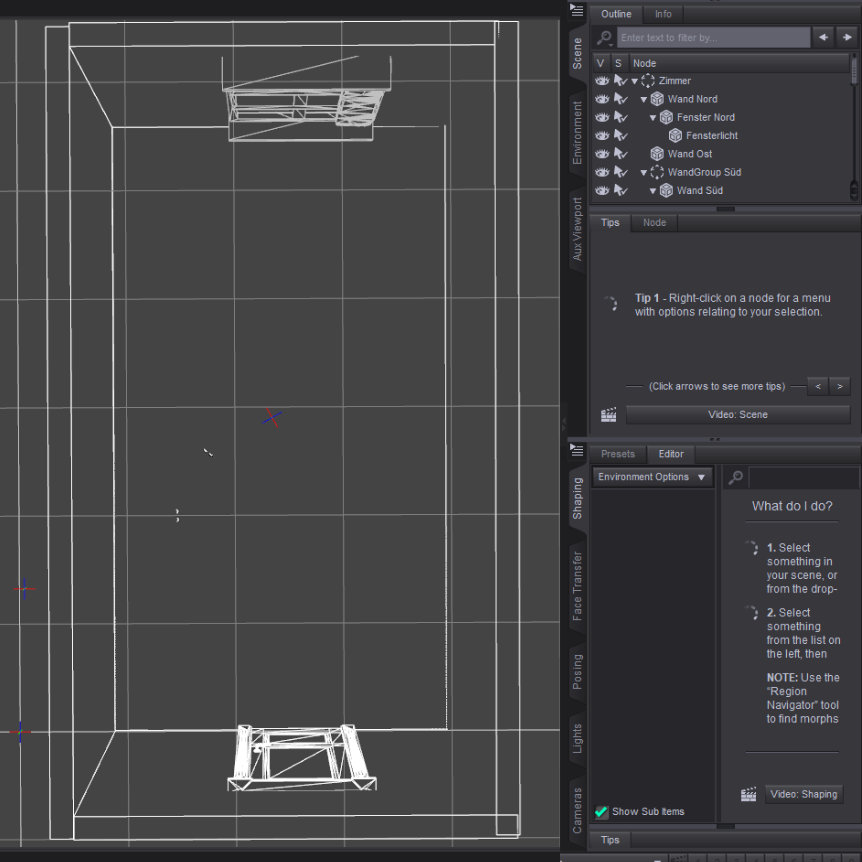Uncheck the Show Sub Items checkbox

pyautogui.click(x=602, y=812)
